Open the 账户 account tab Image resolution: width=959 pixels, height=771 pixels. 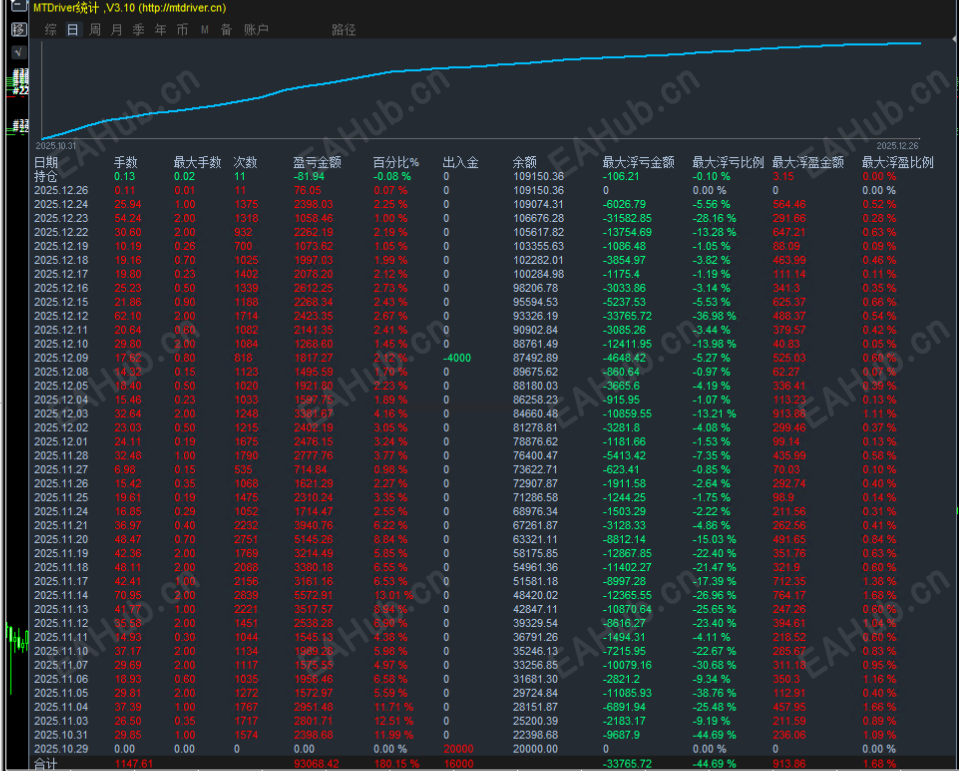[256, 29]
